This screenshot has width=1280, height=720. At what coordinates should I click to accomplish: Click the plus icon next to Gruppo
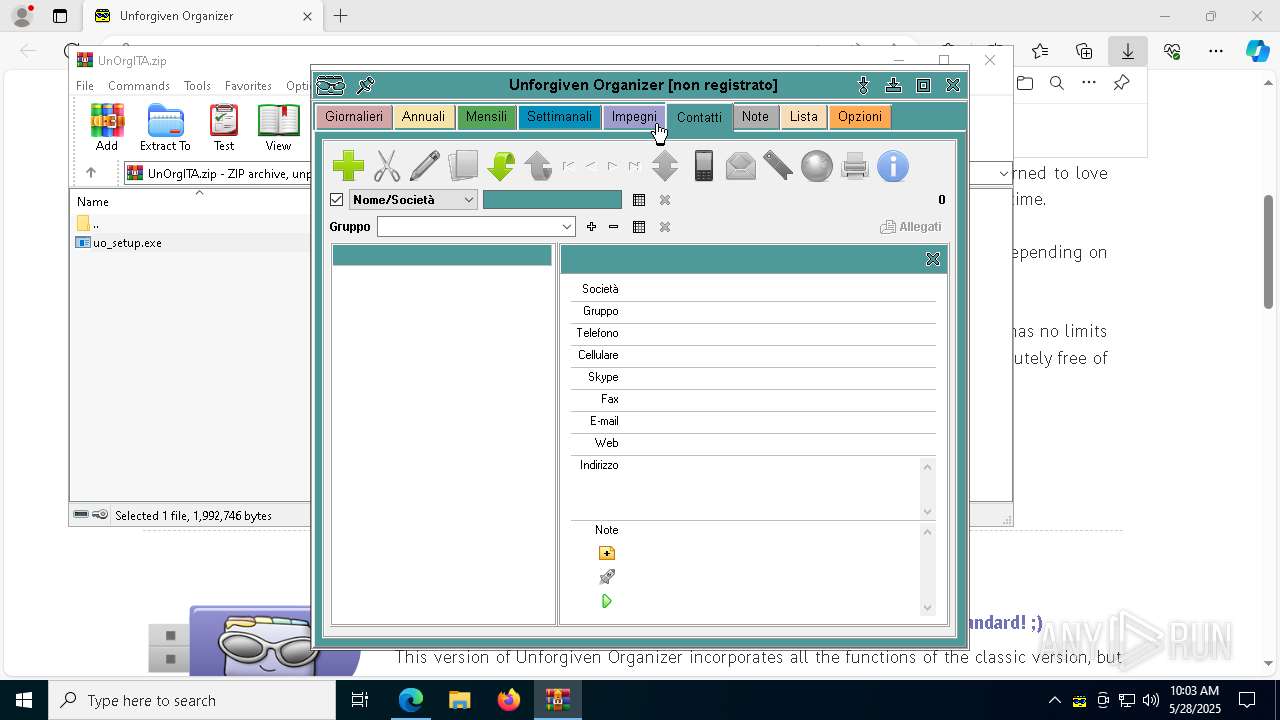coord(591,227)
